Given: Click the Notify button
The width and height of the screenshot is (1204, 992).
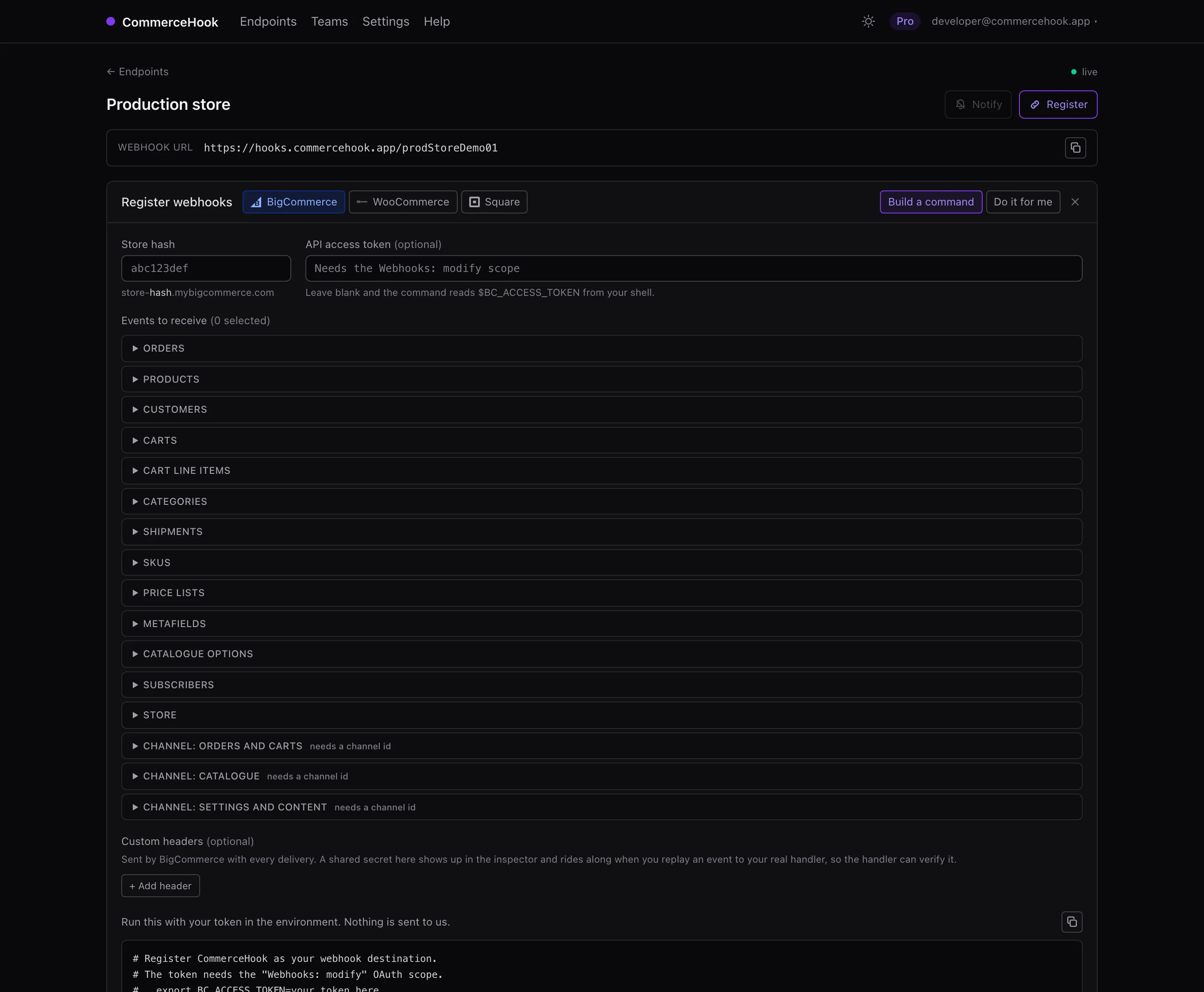Looking at the screenshot, I should 978,105.
